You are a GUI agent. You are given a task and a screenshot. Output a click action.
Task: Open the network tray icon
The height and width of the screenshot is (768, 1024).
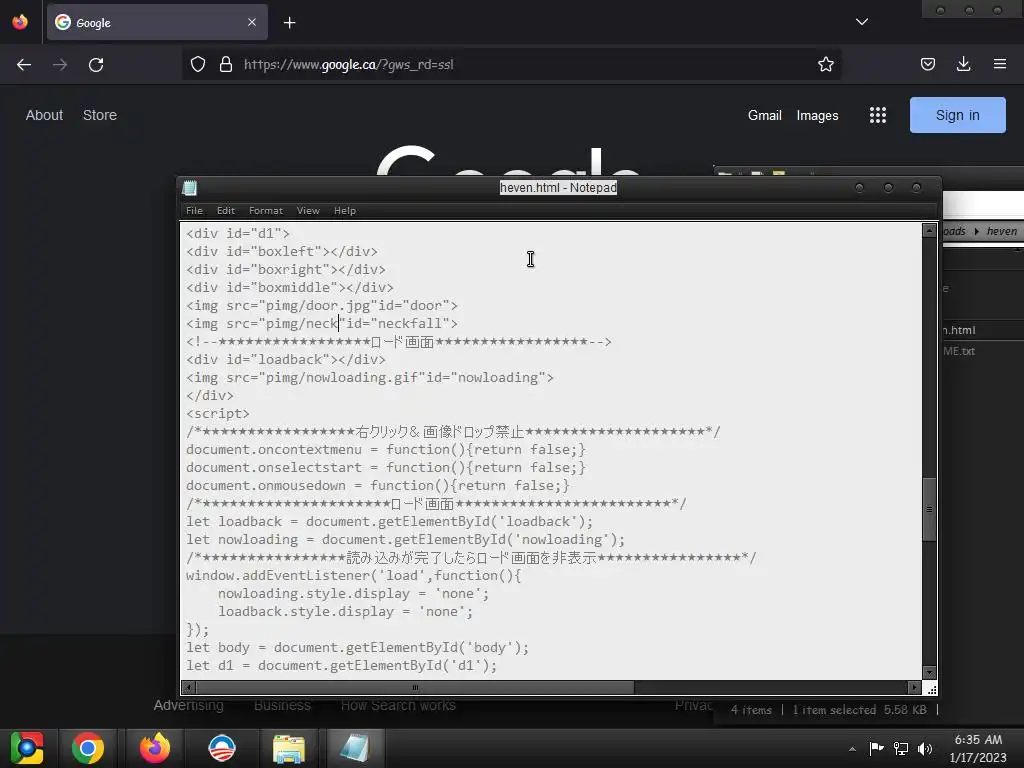[x=901, y=748]
